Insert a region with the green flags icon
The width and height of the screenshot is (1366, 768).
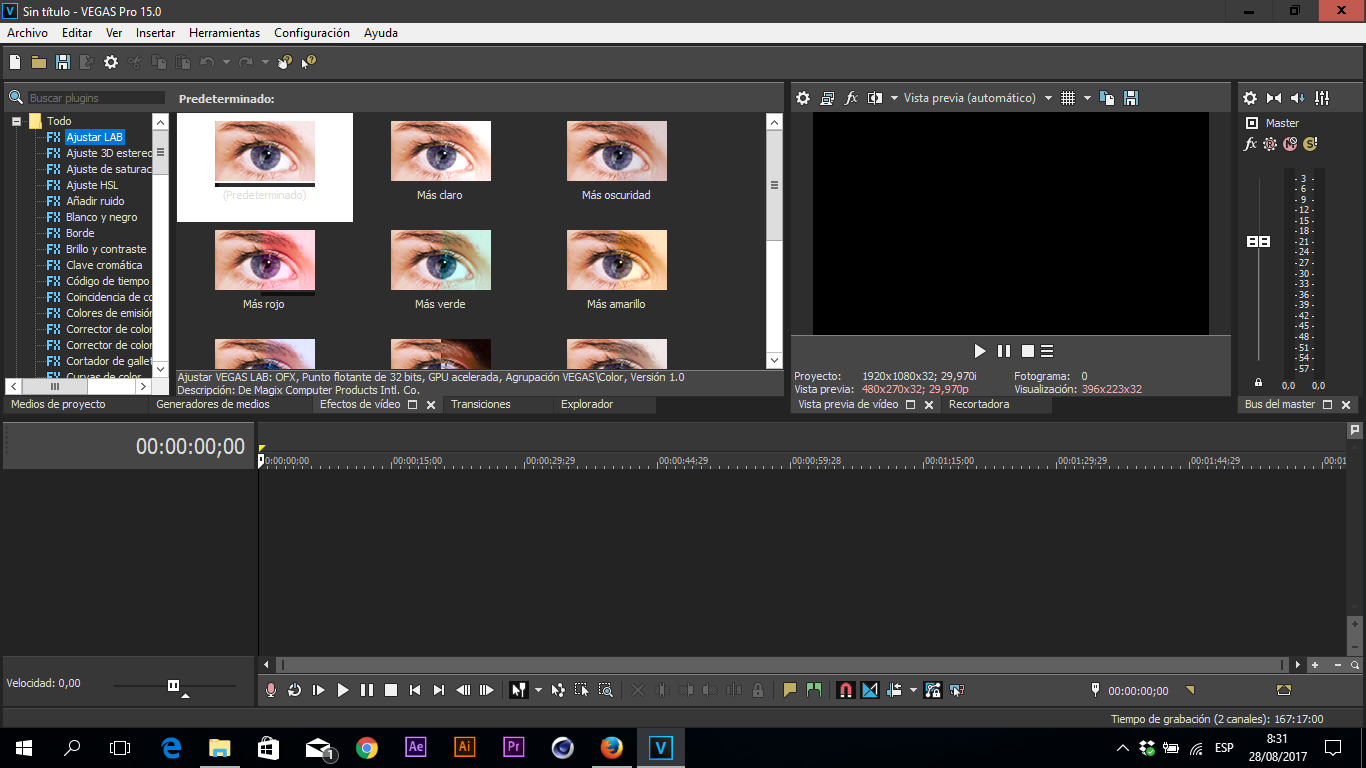[814, 690]
